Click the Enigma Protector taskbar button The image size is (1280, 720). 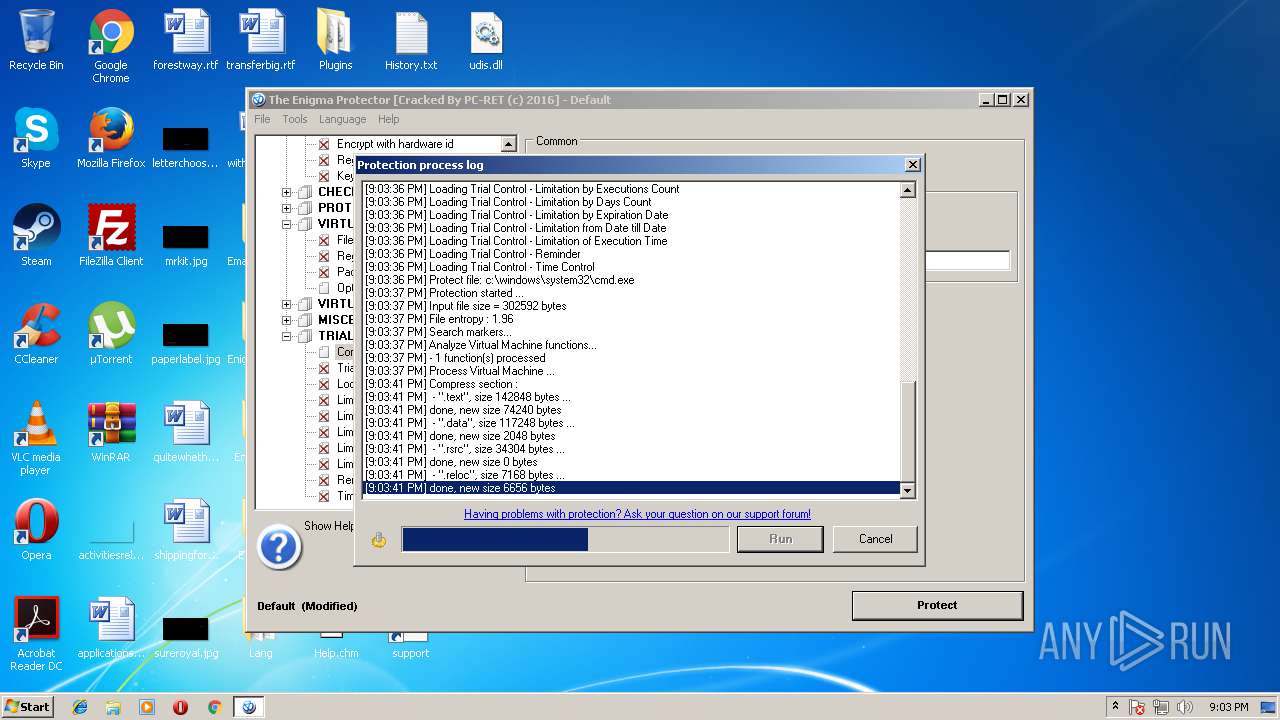[x=249, y=707]
